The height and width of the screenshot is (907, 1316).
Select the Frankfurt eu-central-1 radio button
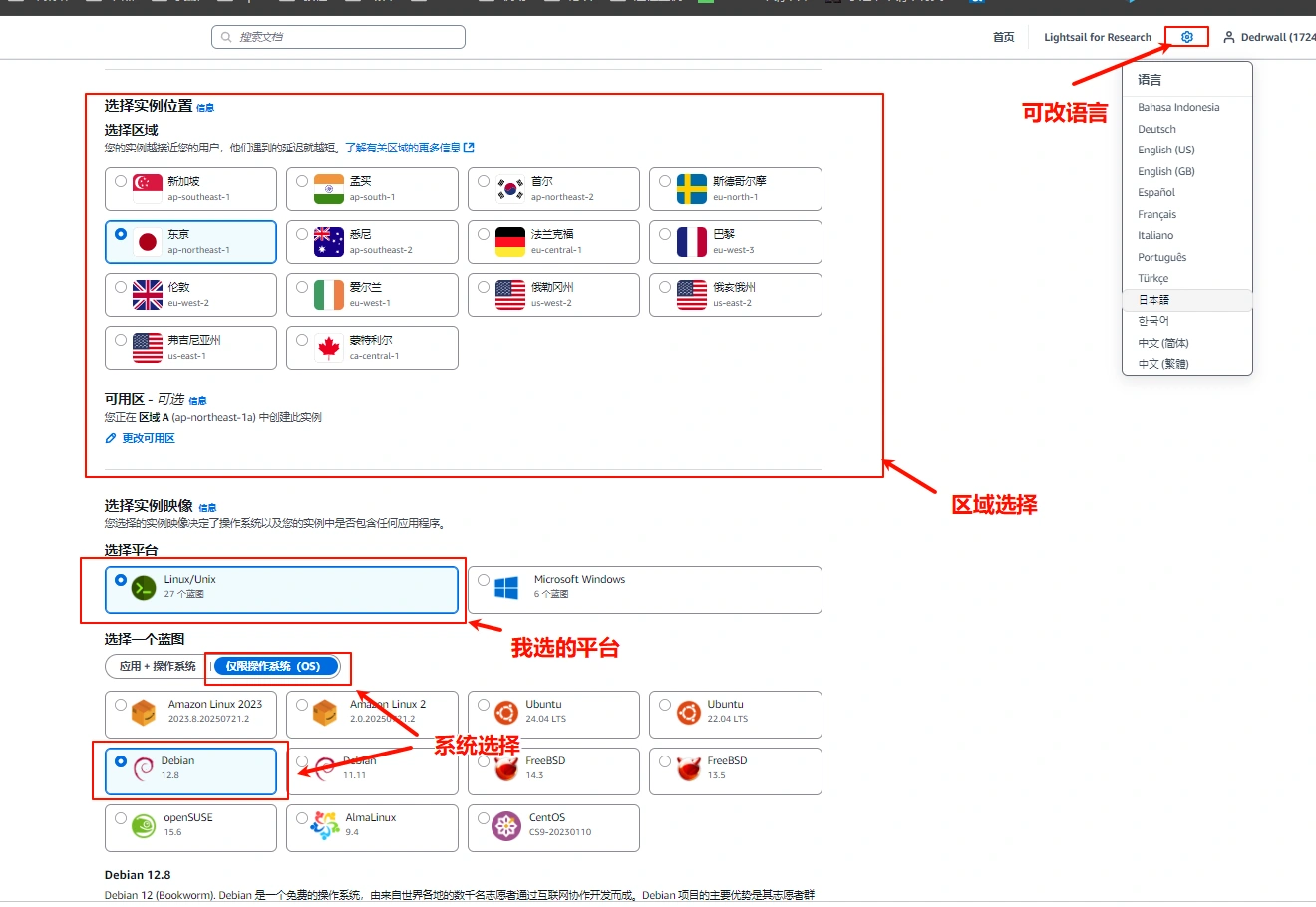coord(484,234)
